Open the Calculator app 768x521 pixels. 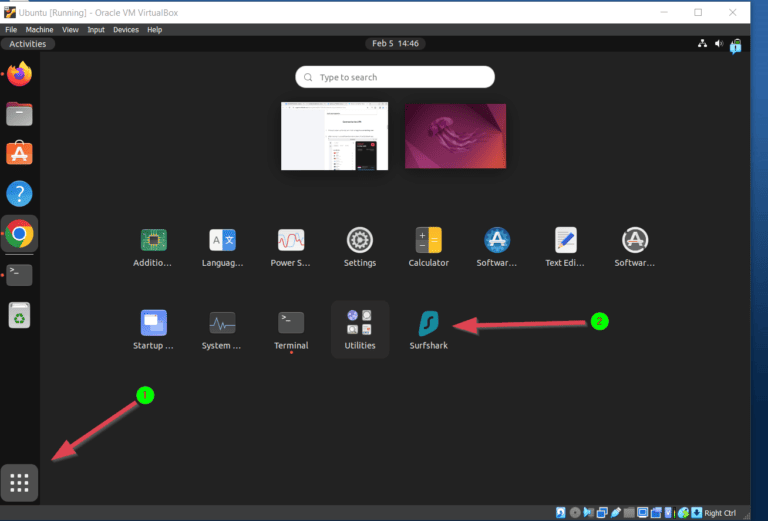click(429, 248)
